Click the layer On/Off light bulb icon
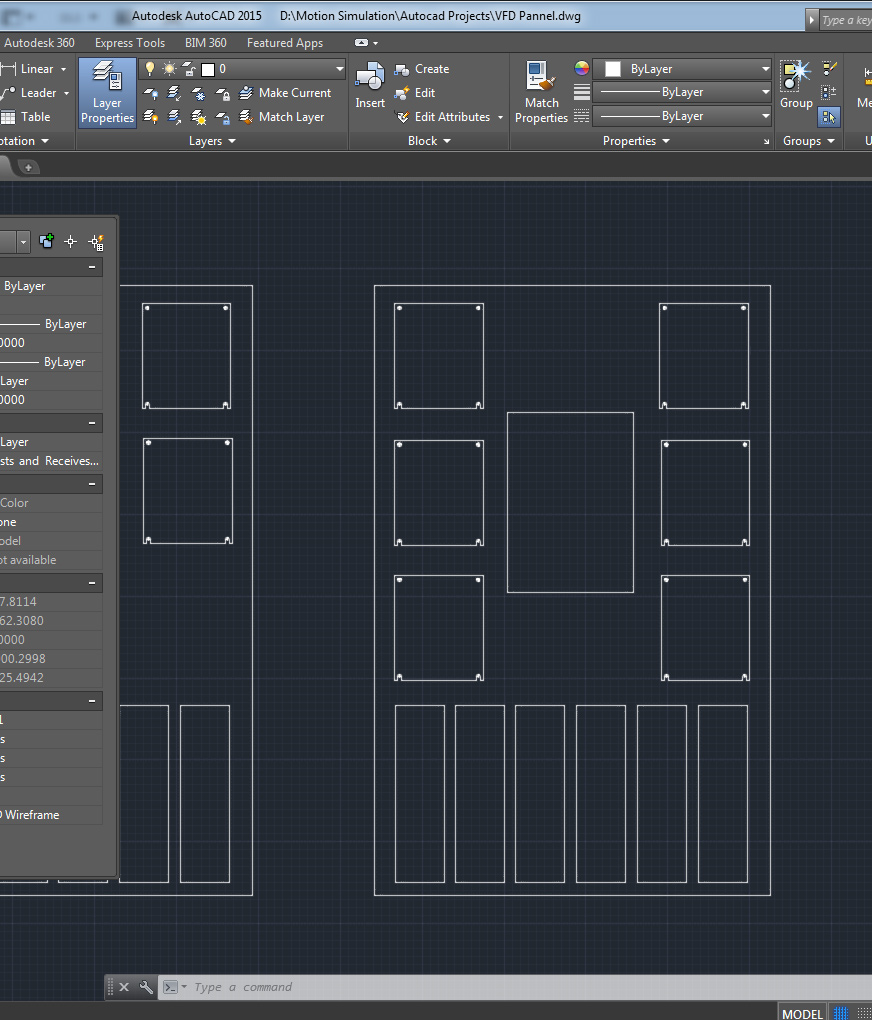Image resolution: width=872 pixels, height=1020 pixels. coord(150,68)
